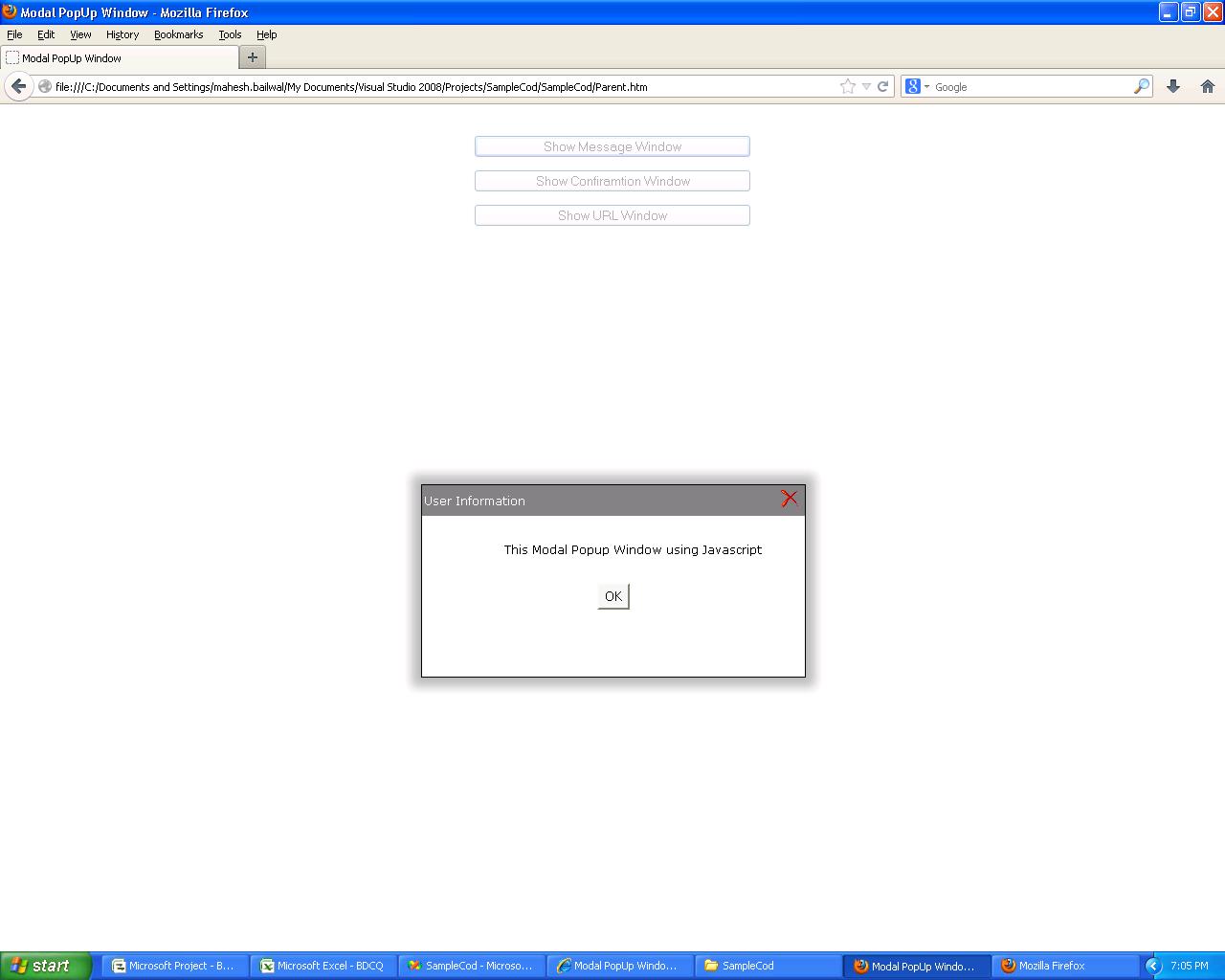The width and height of the screenshot is (1225, 980).
Task: Open the Bookmarks menu
Action: (178, 34)
